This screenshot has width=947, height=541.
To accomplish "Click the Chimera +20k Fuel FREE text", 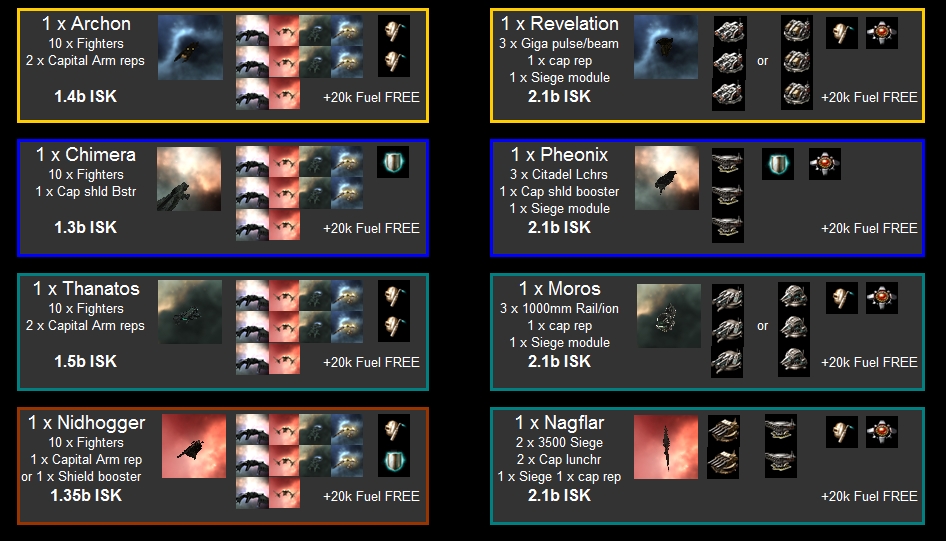I will [x=371, y=228].
